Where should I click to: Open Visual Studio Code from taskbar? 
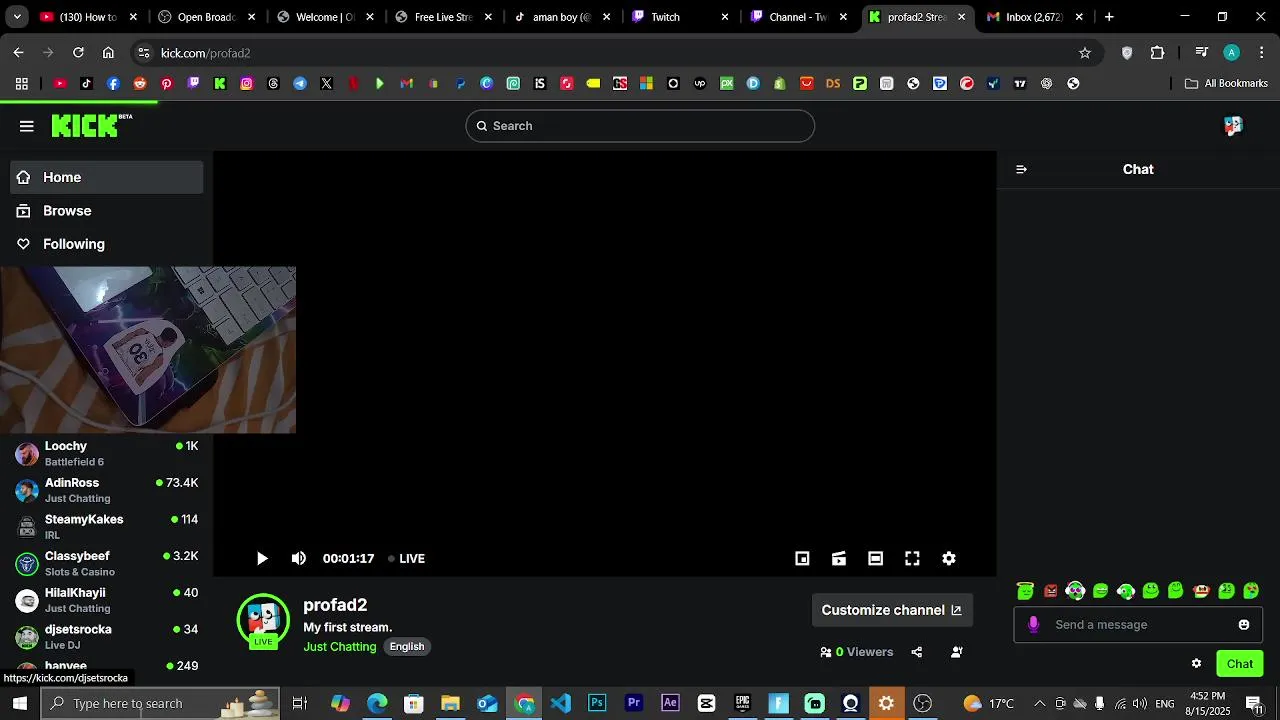pos(560,704)
